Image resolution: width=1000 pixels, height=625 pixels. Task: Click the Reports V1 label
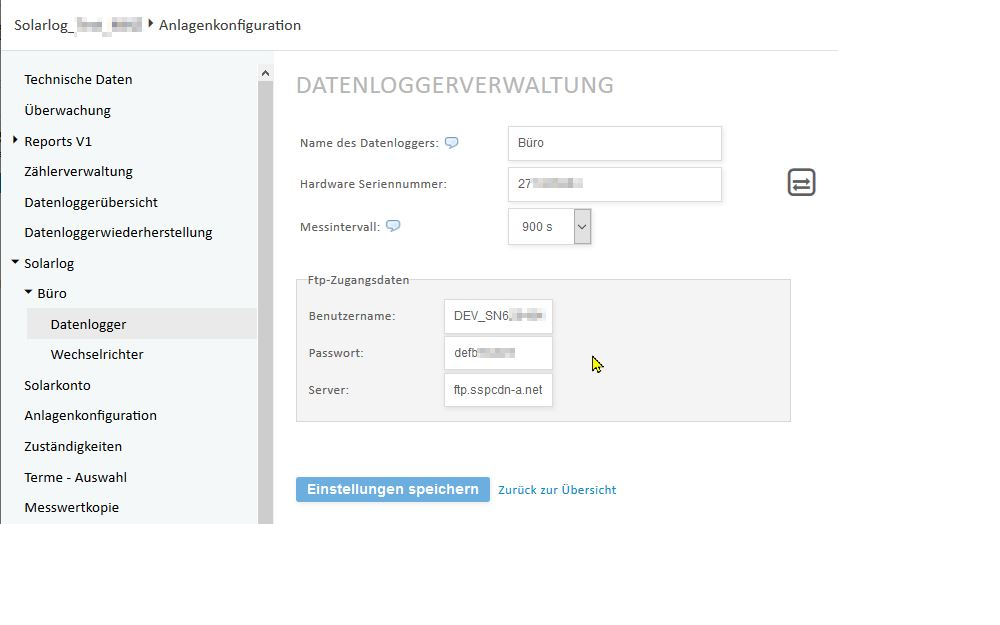58,141
